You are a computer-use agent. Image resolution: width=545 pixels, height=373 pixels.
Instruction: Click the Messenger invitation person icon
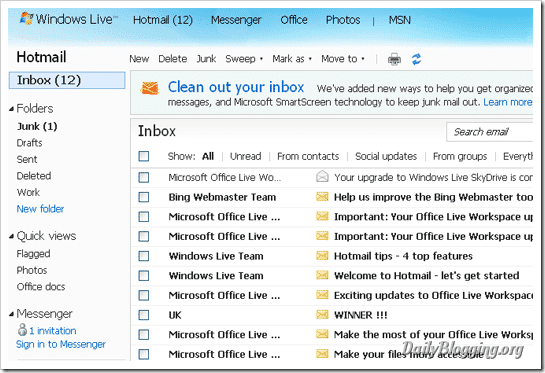click(22, 330)
